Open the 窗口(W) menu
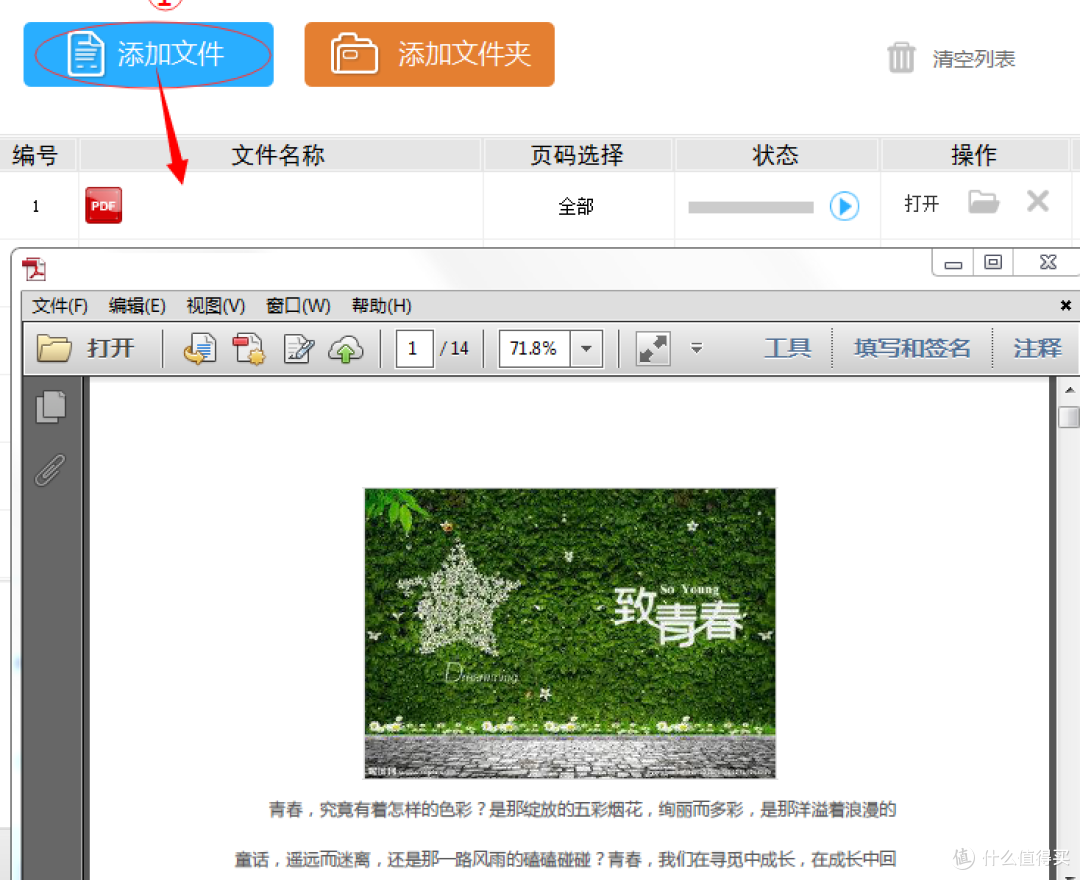The width and height of the screenshot is (1080, 880). click(x=298, y=306)
